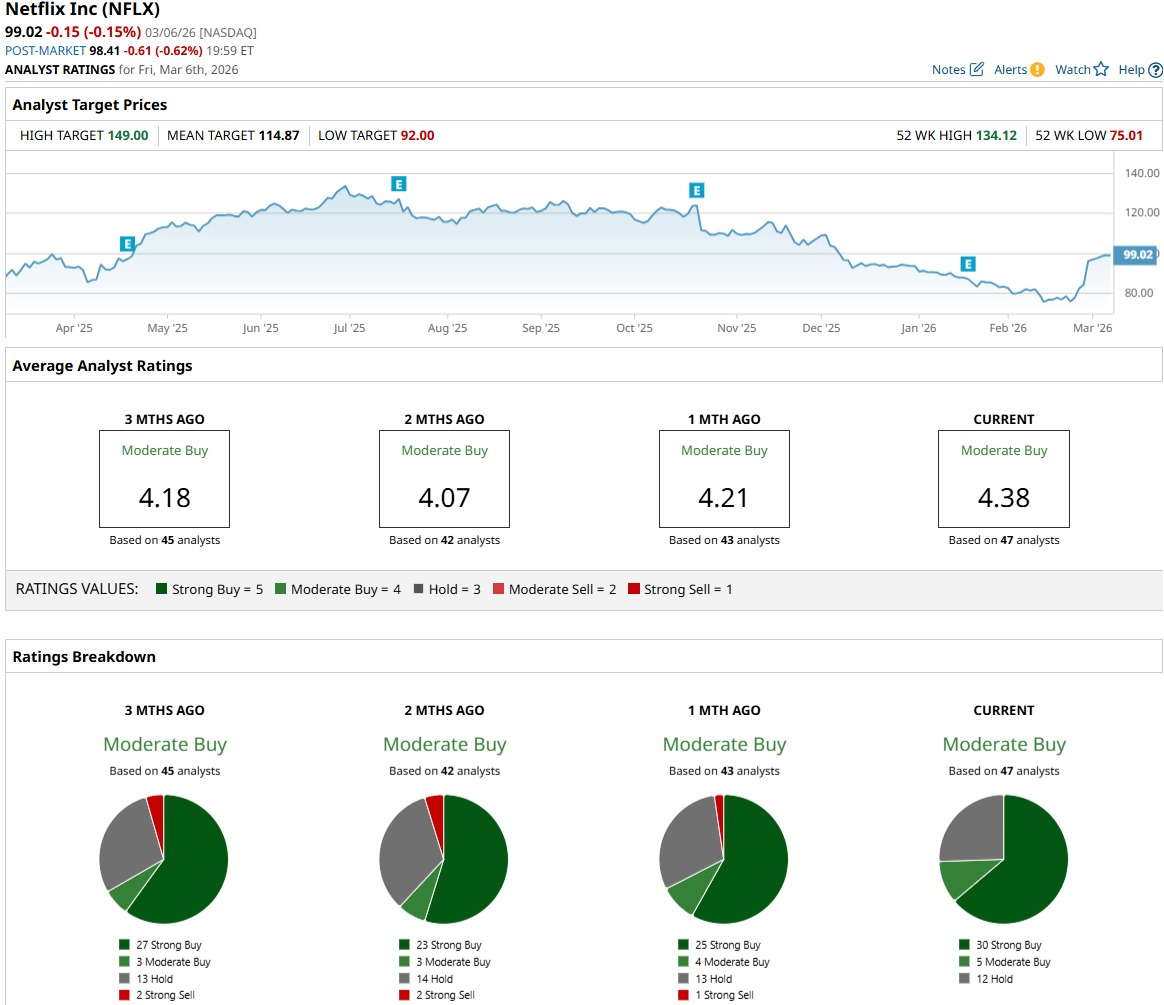Screen dimensions: 1164x1005
Task: Select the earnings E marker before May '25
Action: pos(127,244)
